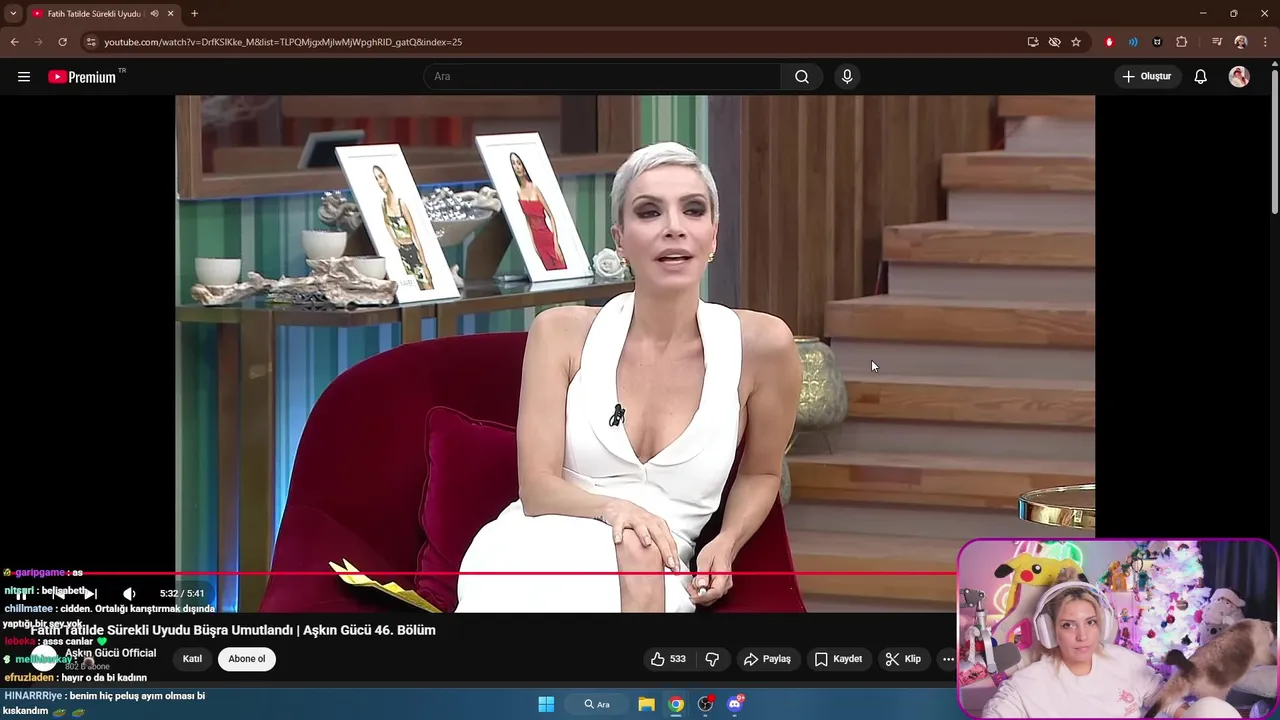The width and height of the screenshot is (1280, 720).
Task: Go to YouTube Premium home logo
Action: pyautogui.click(x=83, y=77)
